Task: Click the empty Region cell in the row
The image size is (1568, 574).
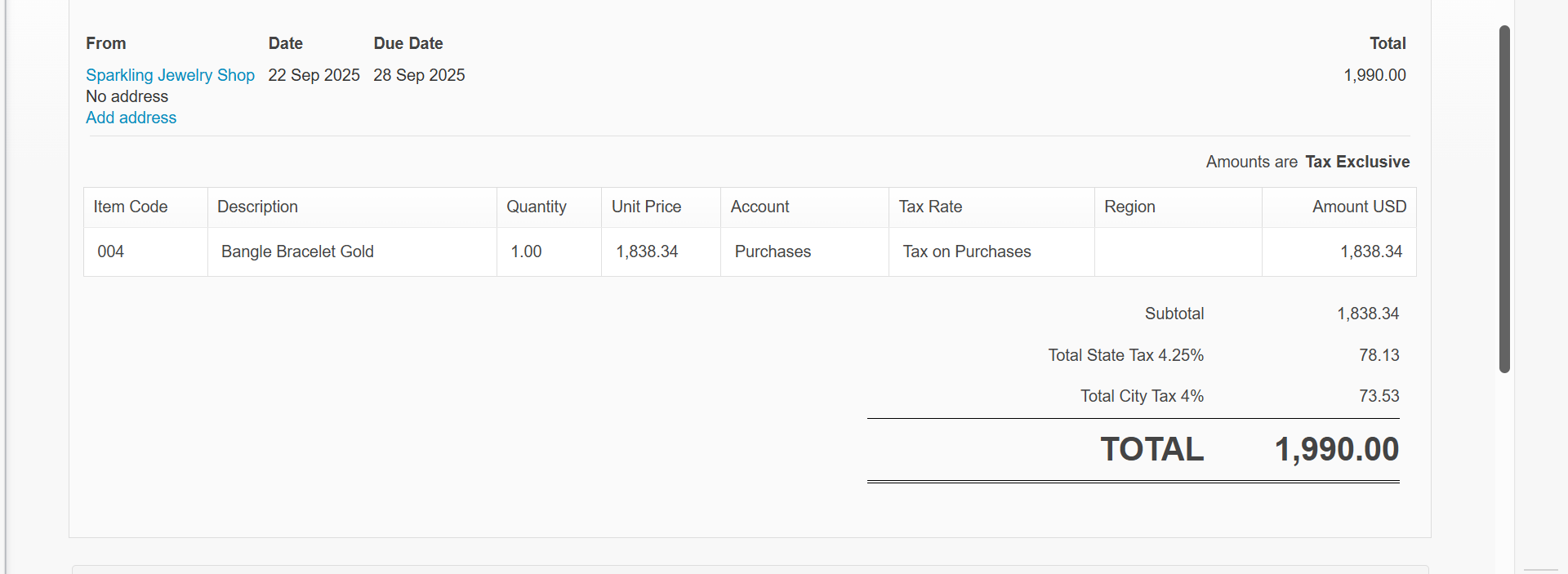Action: pyautogui.click(x=1178, y=251)
